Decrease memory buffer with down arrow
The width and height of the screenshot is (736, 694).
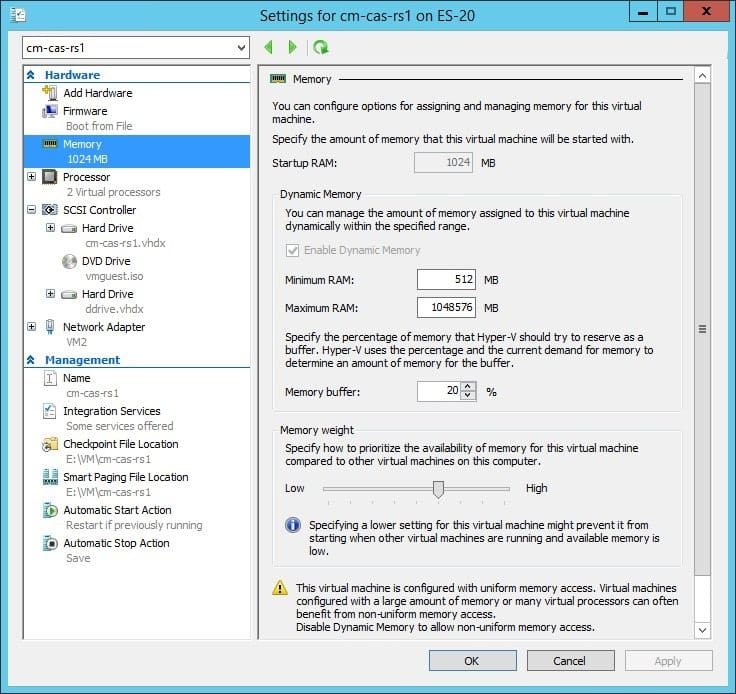[468, 395]
